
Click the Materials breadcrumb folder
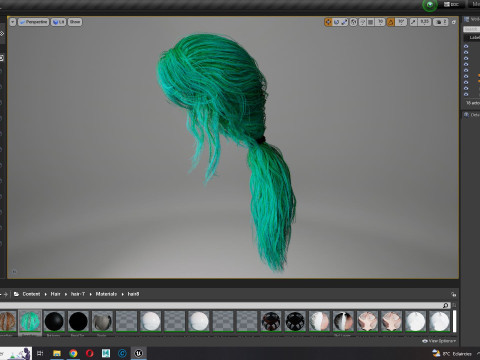pyautogui.click(x=106, y=294)
